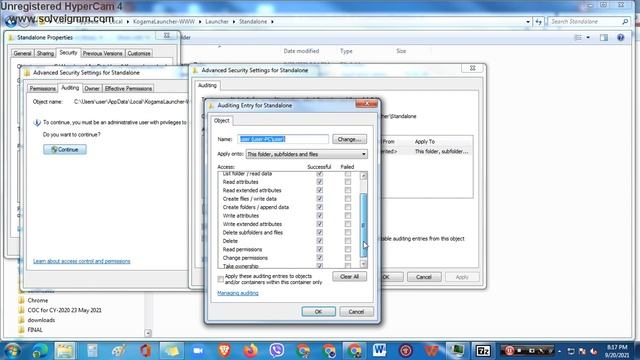This screenshot has width=640, height=360.
Task: Click the HyperCam recording button in the tray
Action: (x=509, y=351)
